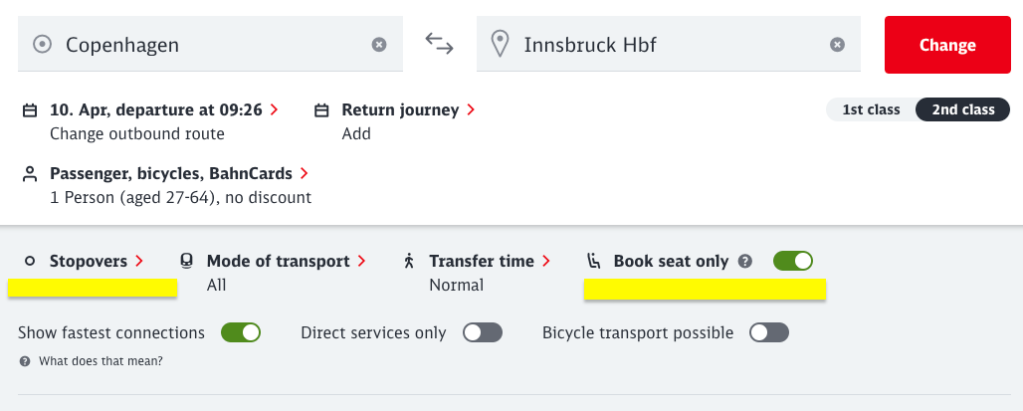Clear the Innsbruck Hbf destination field
This screenshot has height=411, width=1023.
837,44
